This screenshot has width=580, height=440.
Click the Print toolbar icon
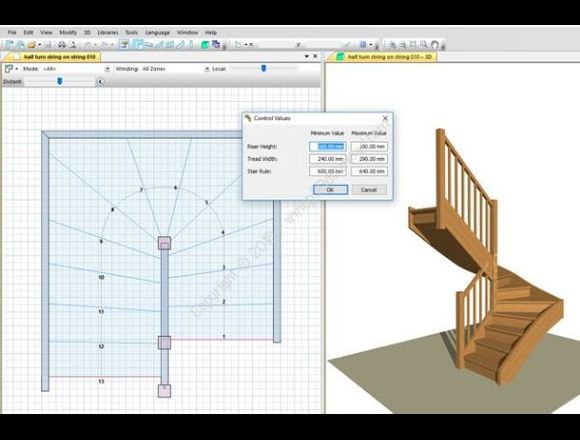click(62, 45)
